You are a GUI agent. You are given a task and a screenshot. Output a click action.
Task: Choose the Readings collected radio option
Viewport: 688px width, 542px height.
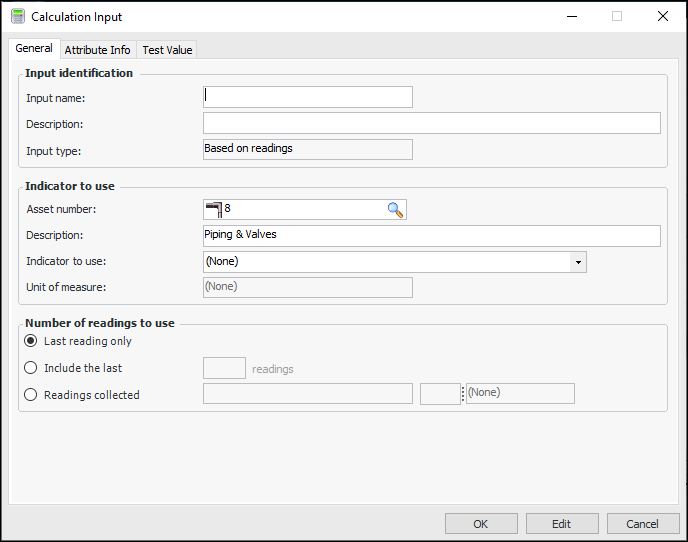(x=31, y=395)
